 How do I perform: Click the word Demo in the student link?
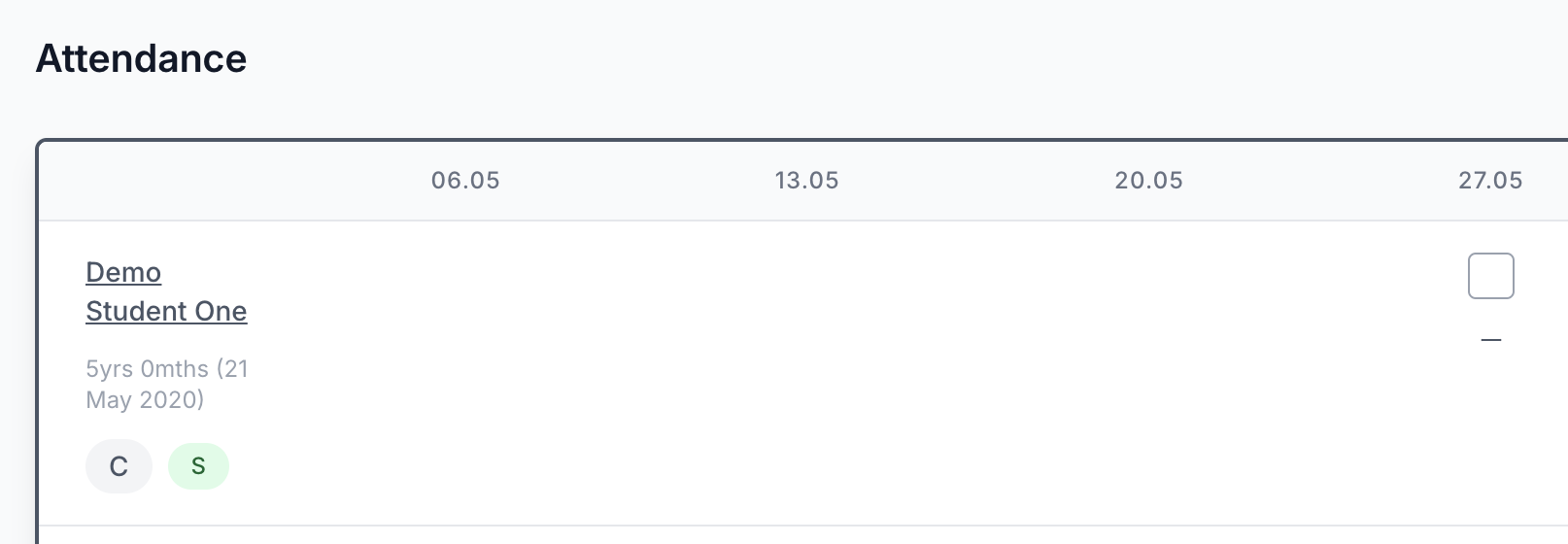(x=123, y=273)
